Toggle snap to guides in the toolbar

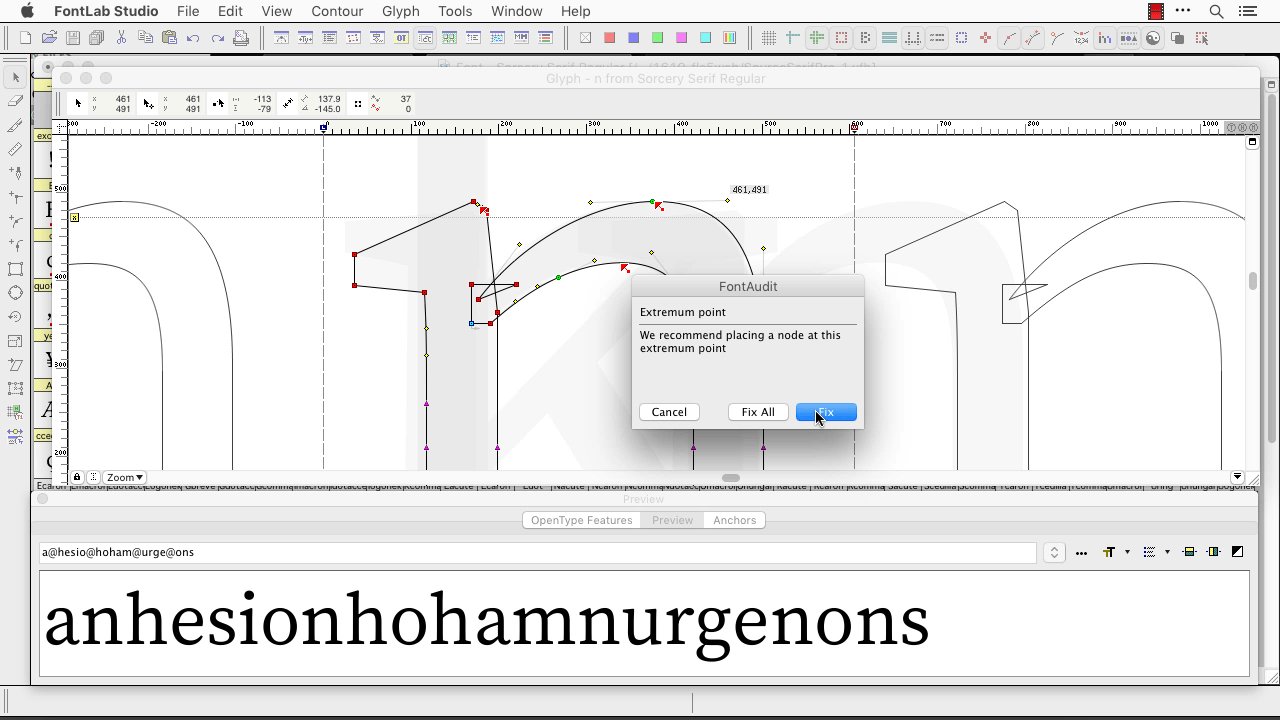coord(791,37)
